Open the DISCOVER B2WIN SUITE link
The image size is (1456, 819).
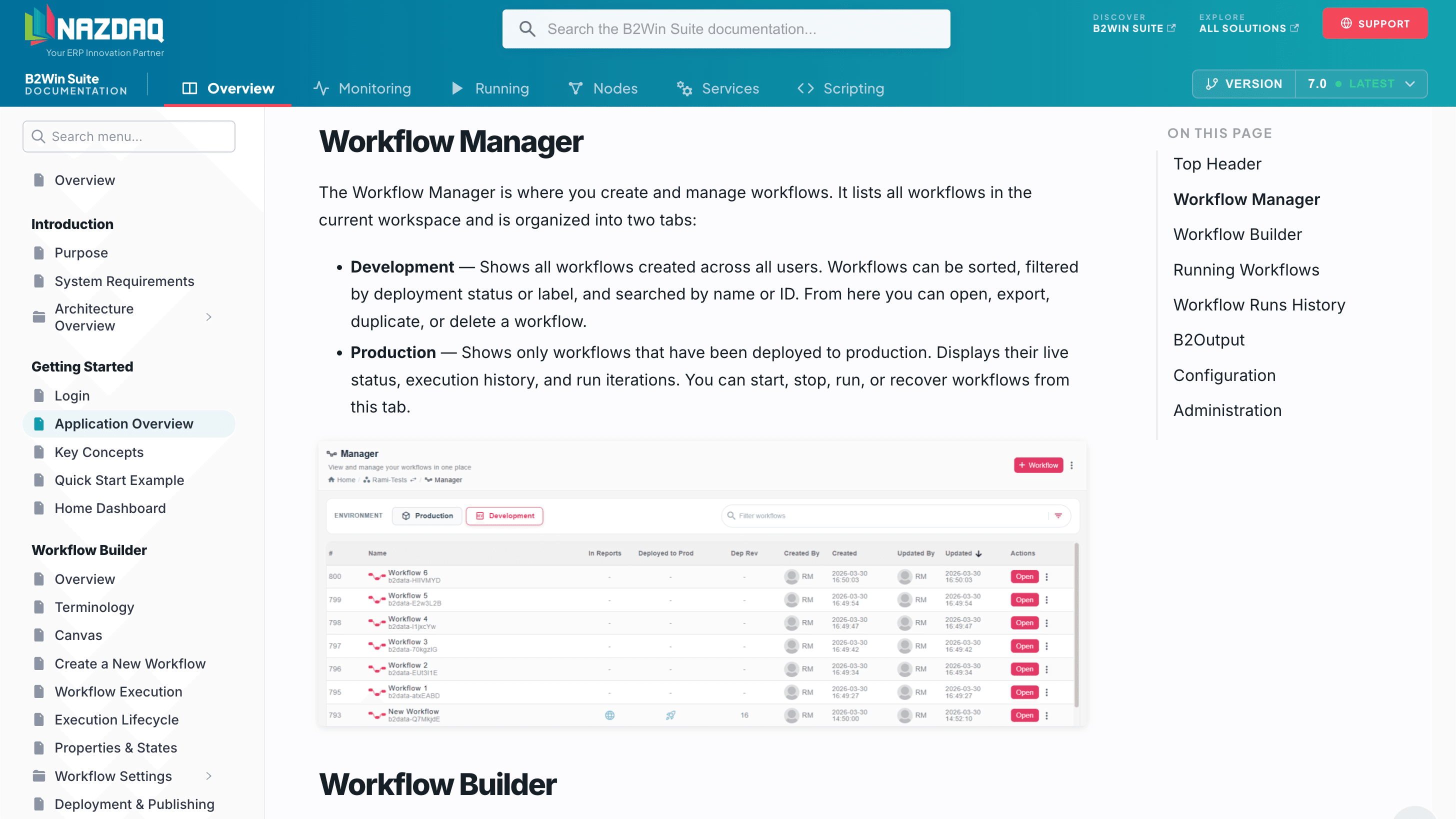(x=1134, y=23)
